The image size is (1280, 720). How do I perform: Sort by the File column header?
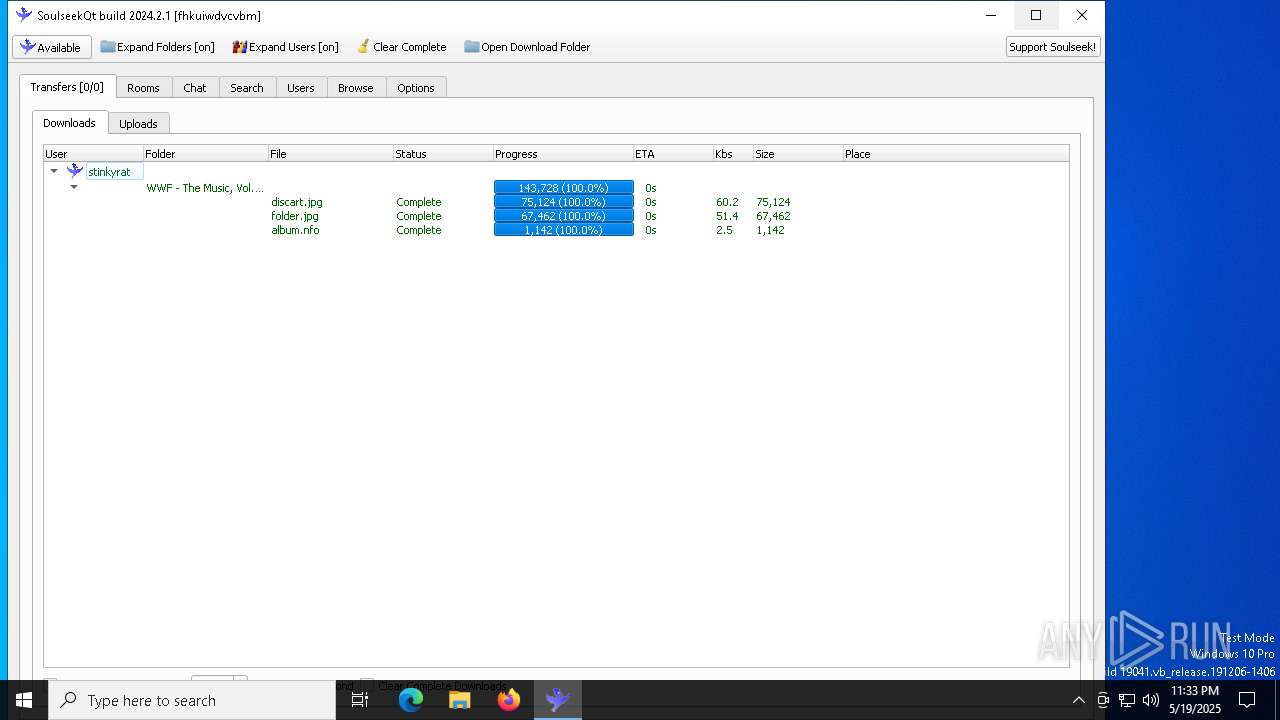[330, 154]
